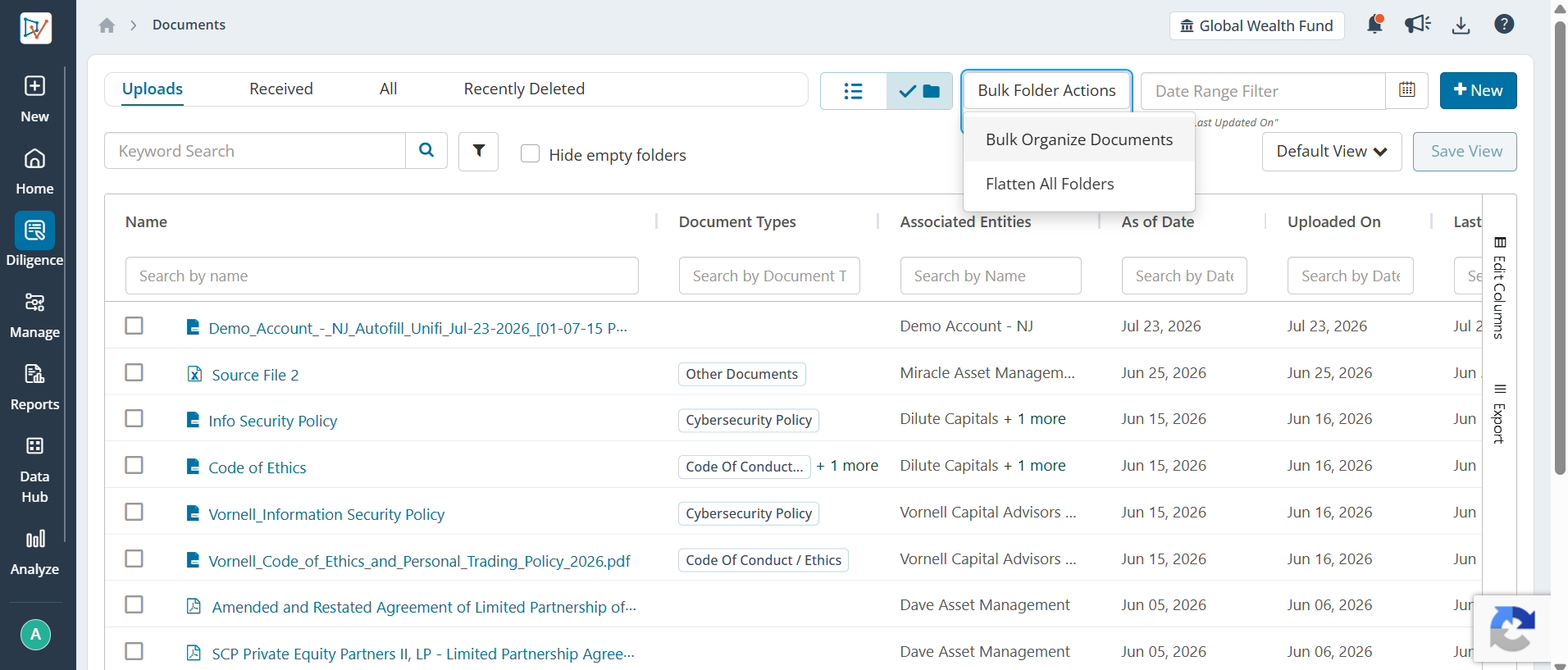The width and height of the screenshot is (1568, 670).
Task: Check the Amended and Restated Agreement row
Action: 134,604
